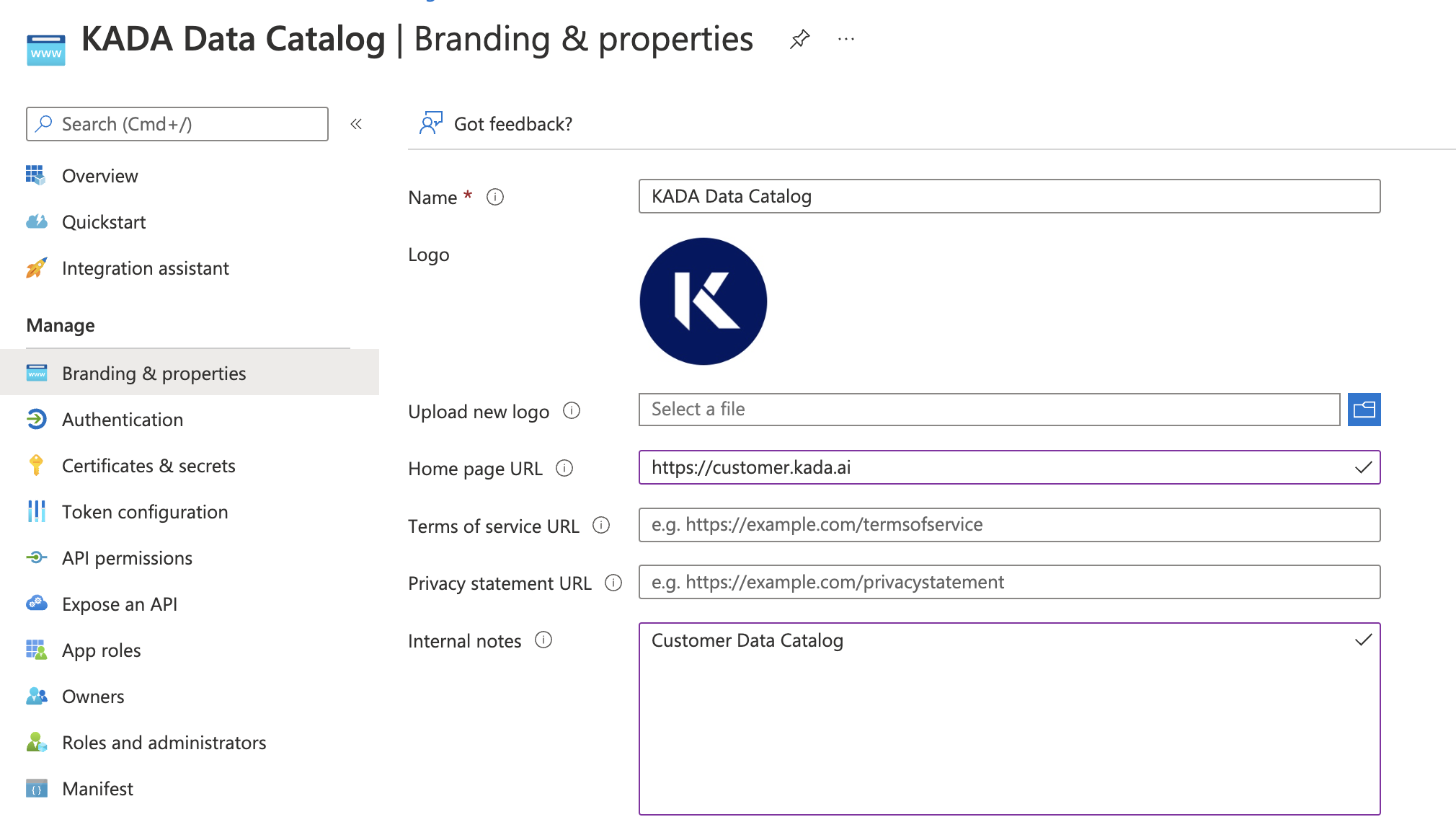Pin the Branding & properties page
The width and height of the screenshot is (1456, 835).
pos(799,40)
